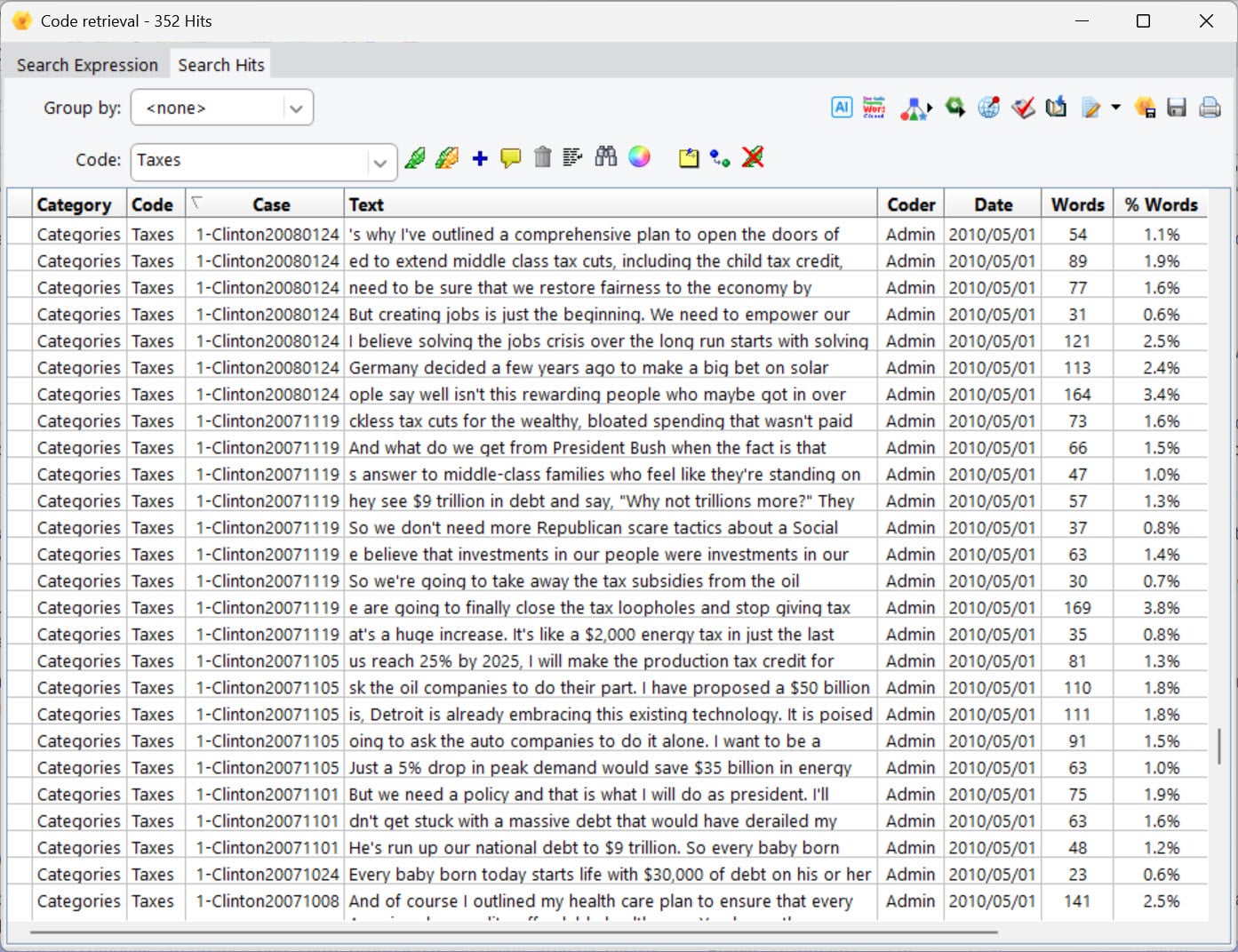Click the blue plus add icon
Viewport: 1238px width, 952px height.
[x=480, y=158]
